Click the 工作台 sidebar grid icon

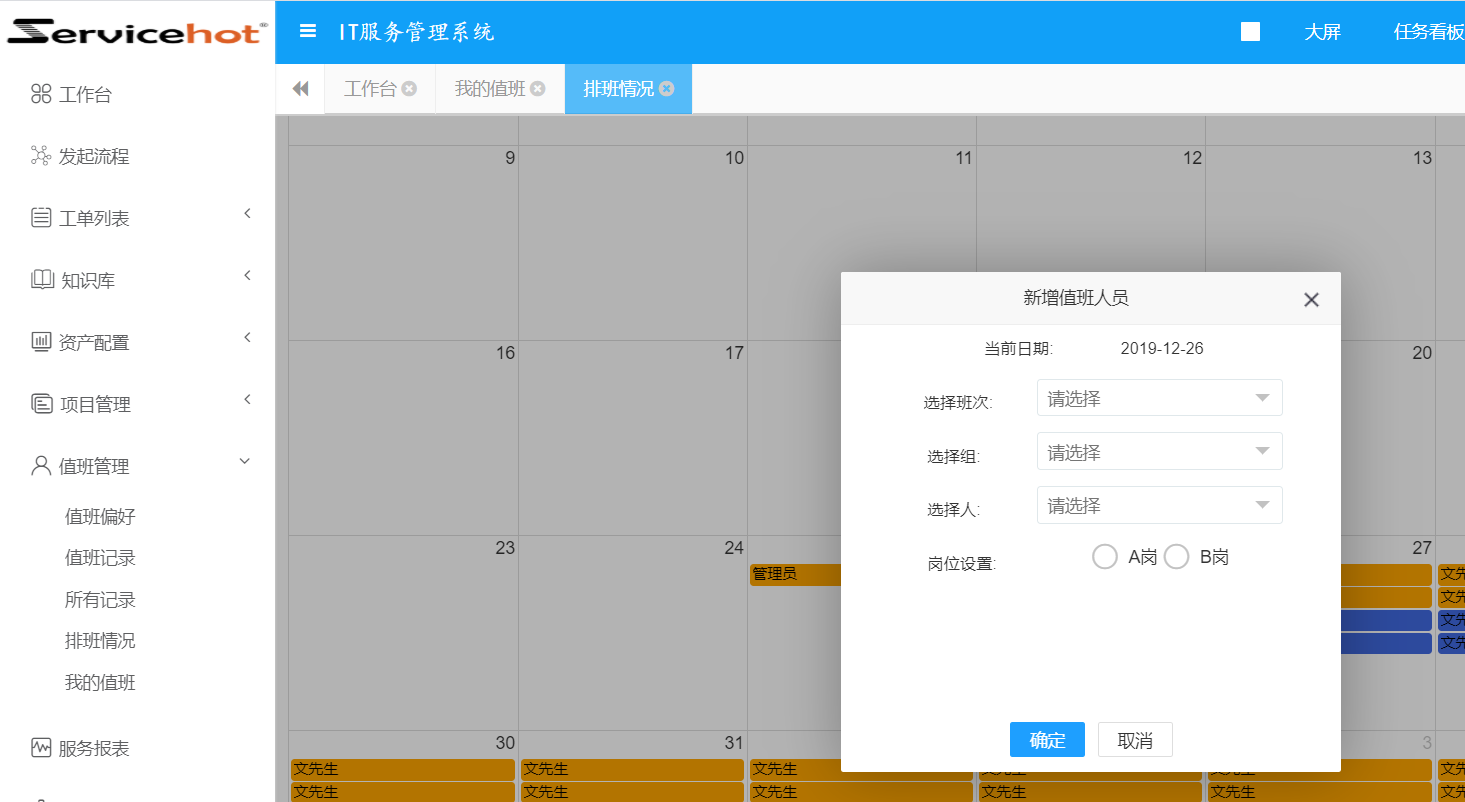point(41,95)
